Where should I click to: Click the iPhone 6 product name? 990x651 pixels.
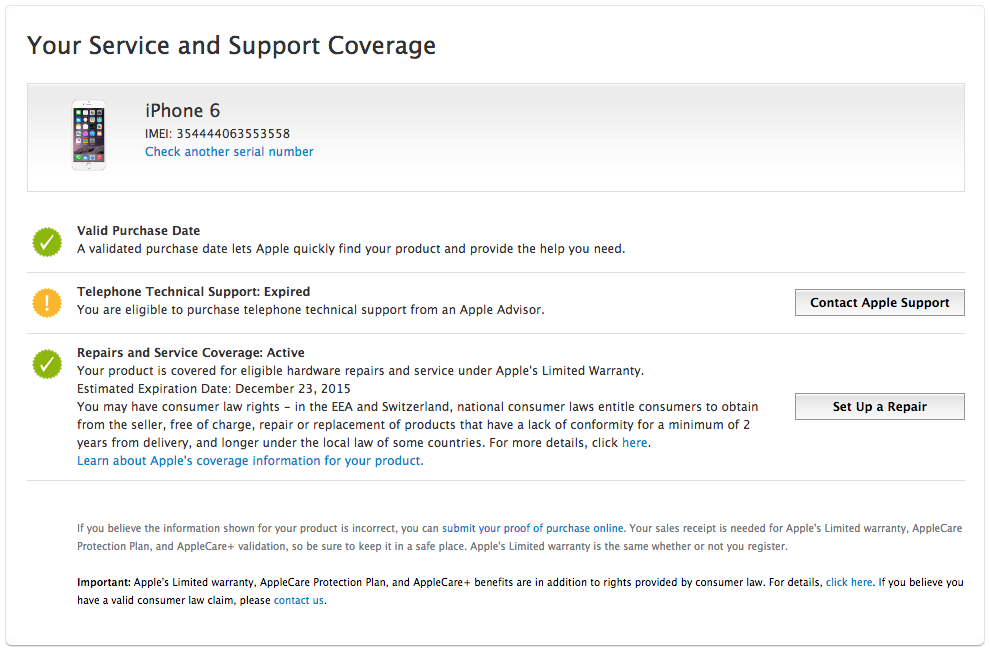coord(182,110)
